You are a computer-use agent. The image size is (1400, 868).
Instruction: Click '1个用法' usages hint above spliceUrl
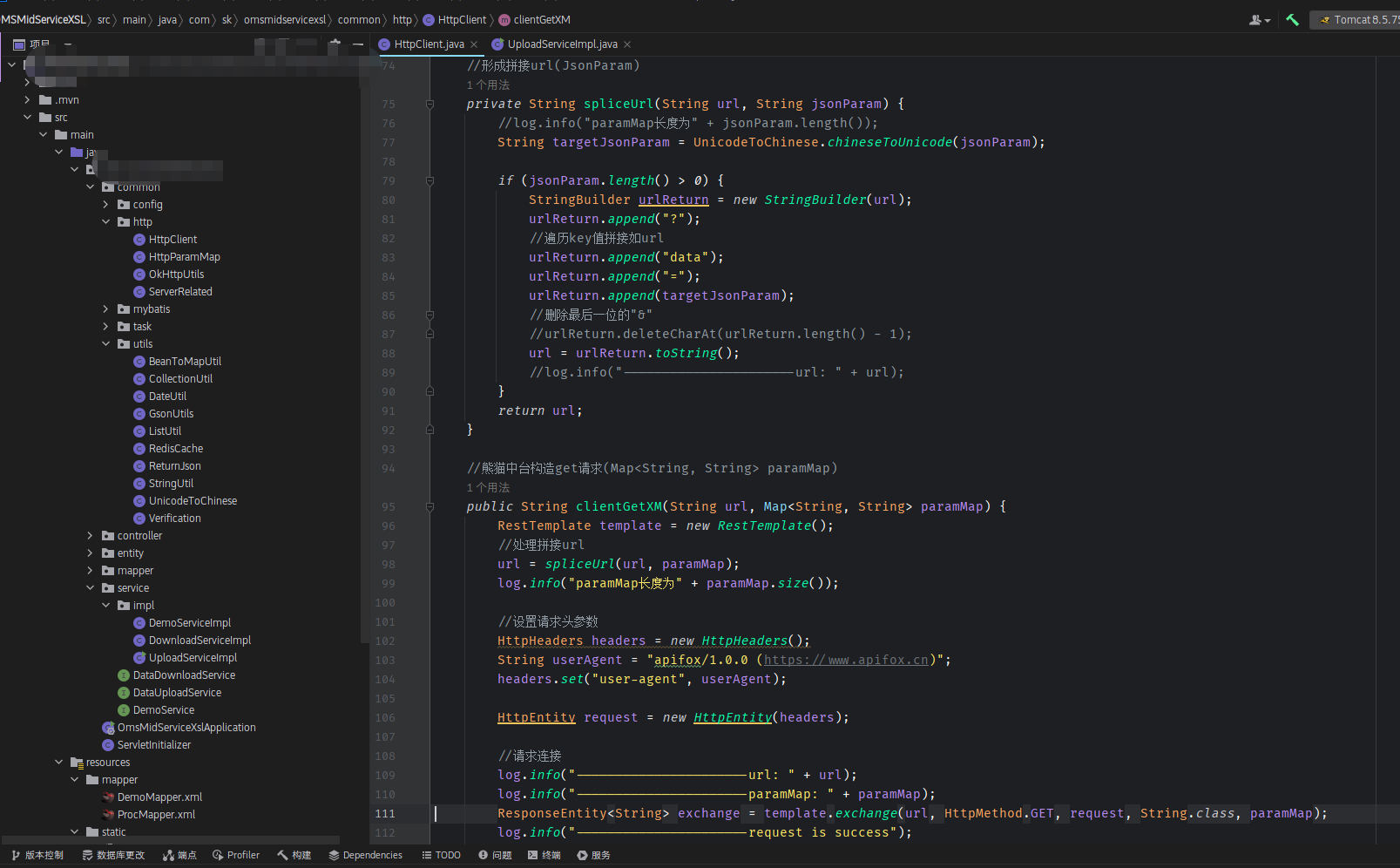[488, 85]
